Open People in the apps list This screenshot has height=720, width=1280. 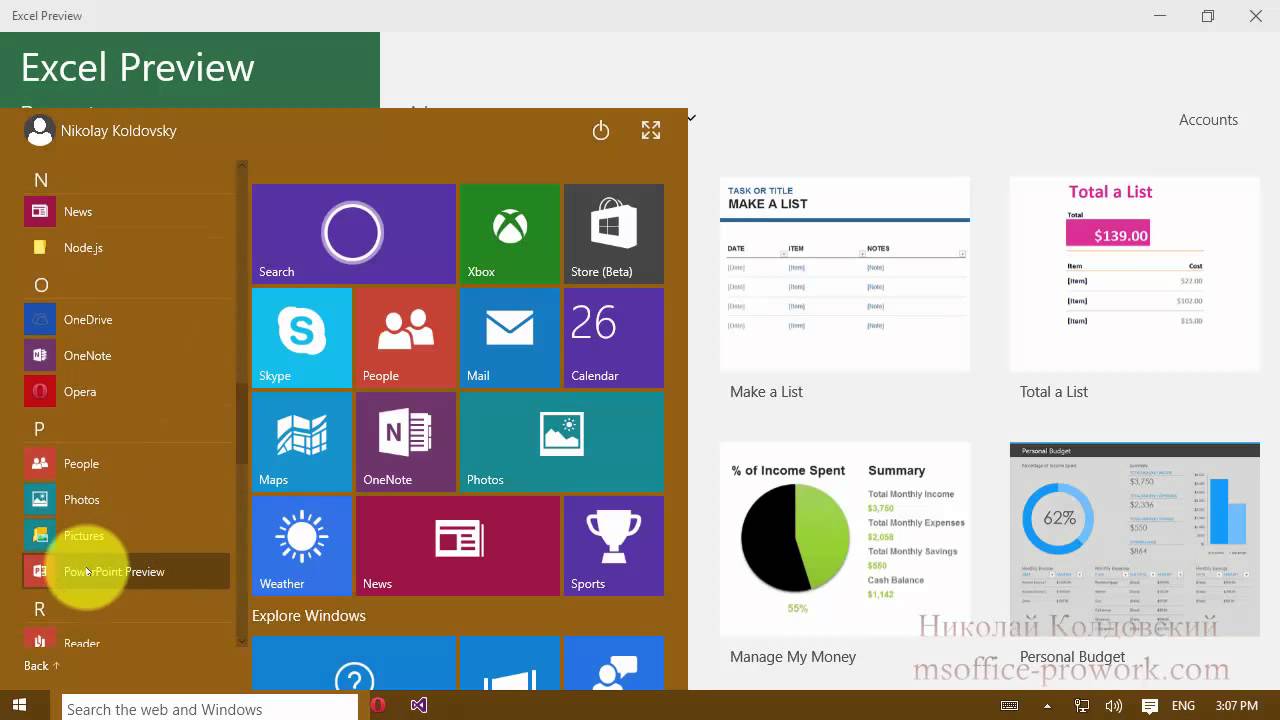click(x=127, y=464)
